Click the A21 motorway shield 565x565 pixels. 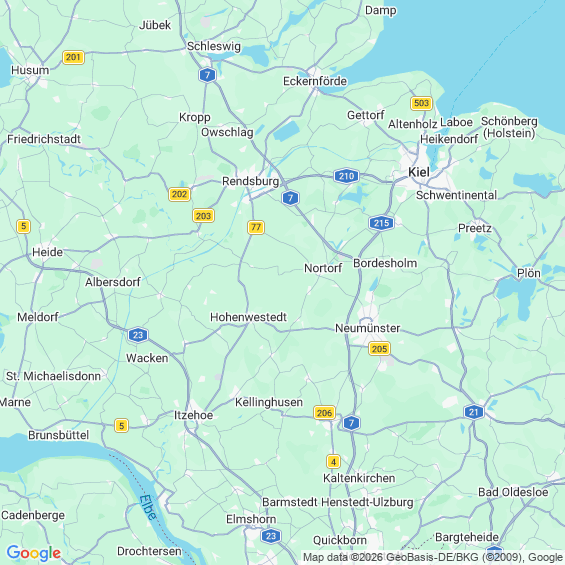point(473,412)
